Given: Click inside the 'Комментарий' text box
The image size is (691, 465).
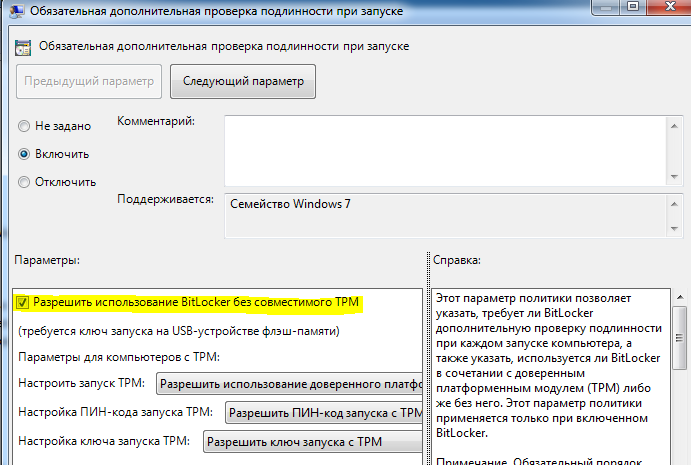Looking at the screenshot, I should coord(446,151).
